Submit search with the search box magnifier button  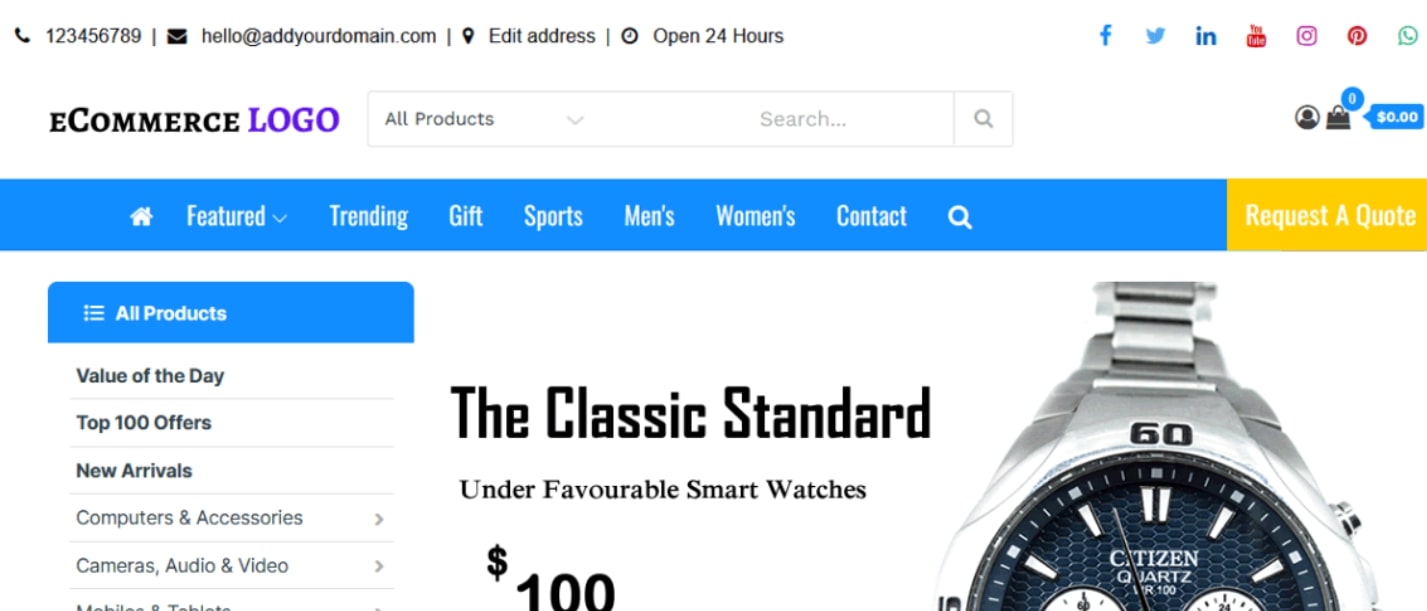983,119
